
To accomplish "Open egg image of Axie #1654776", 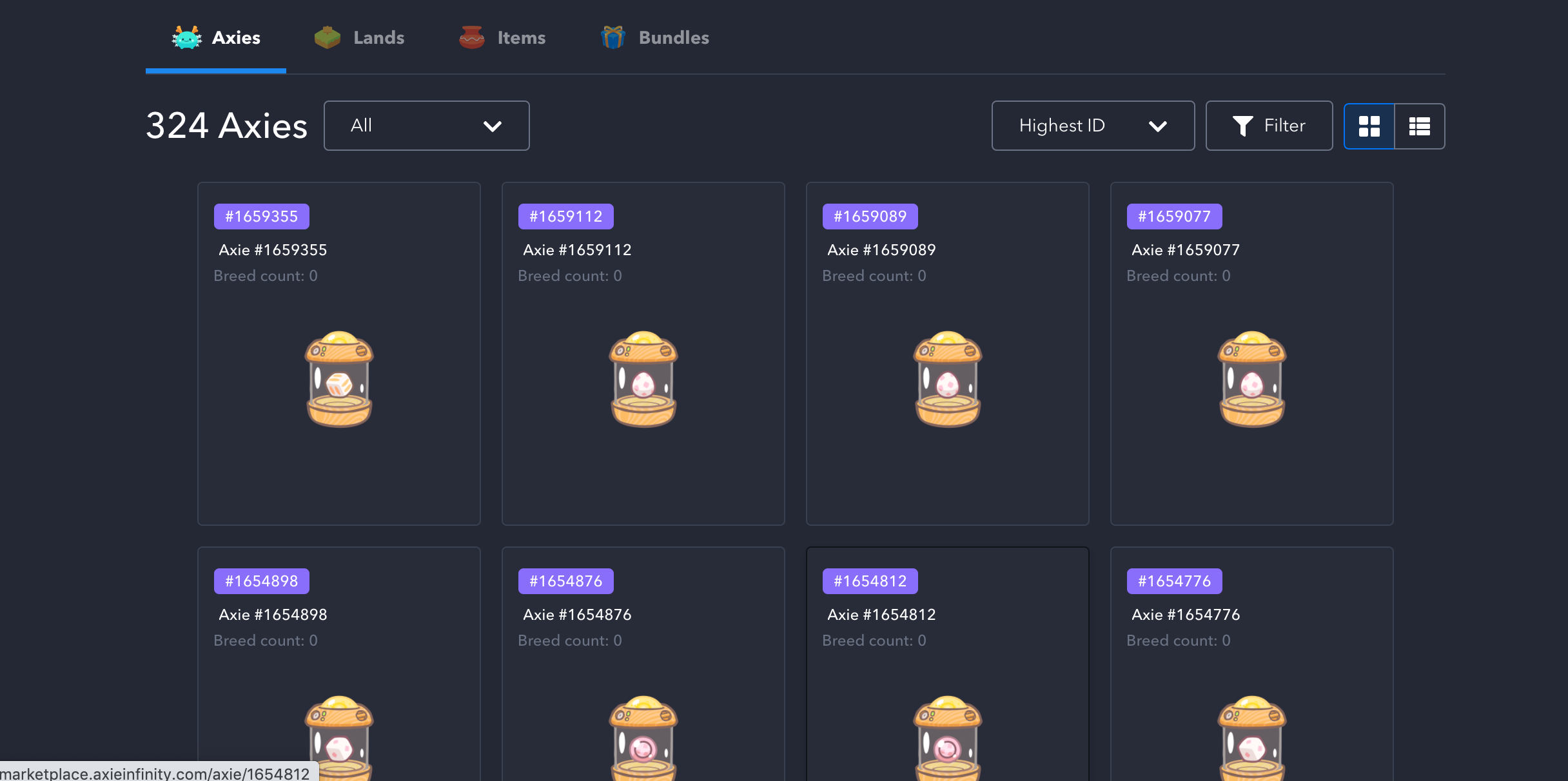I will pyautogui.click(x=1252, y=738).
